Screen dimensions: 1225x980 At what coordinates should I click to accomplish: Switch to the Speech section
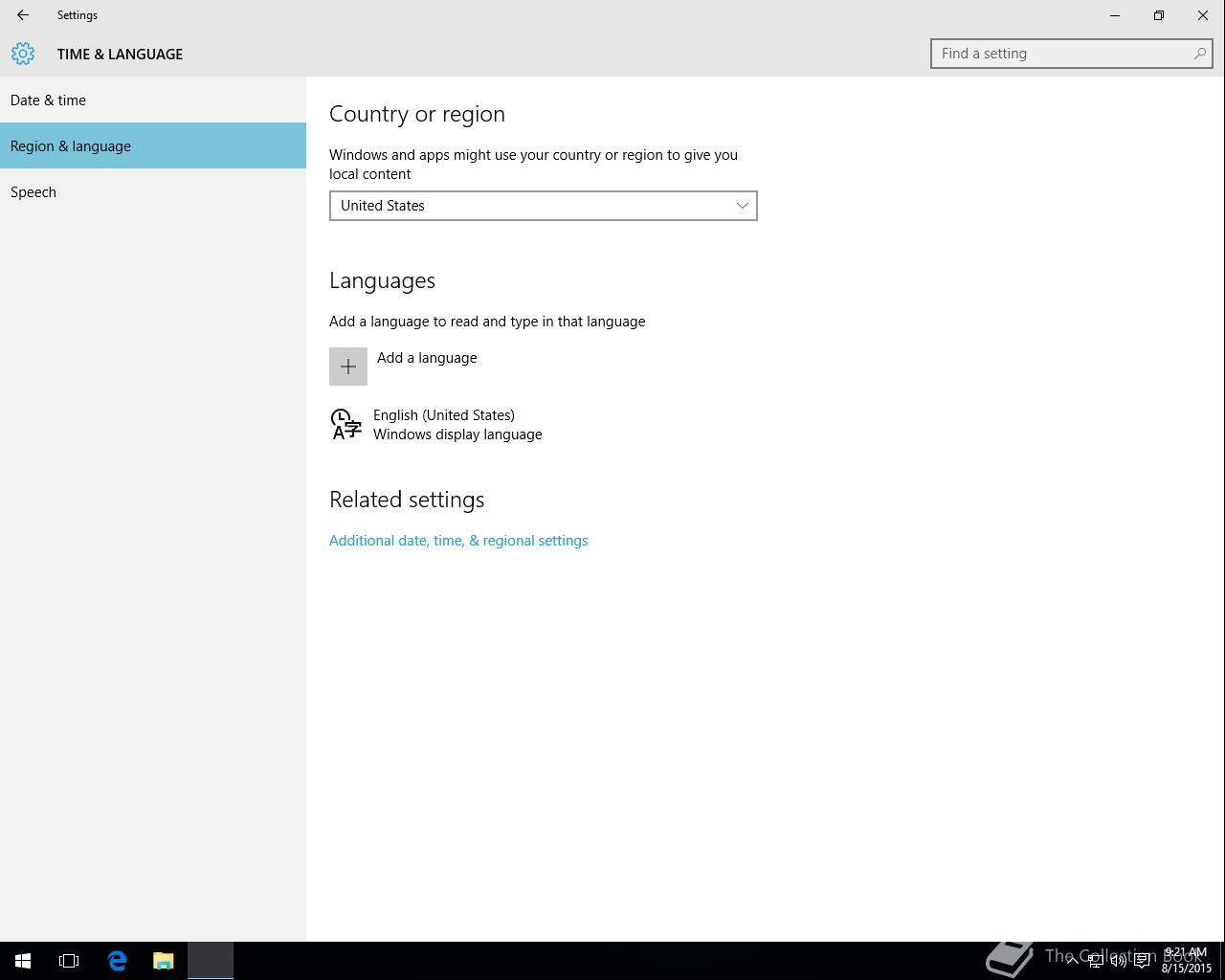[153, 191]
